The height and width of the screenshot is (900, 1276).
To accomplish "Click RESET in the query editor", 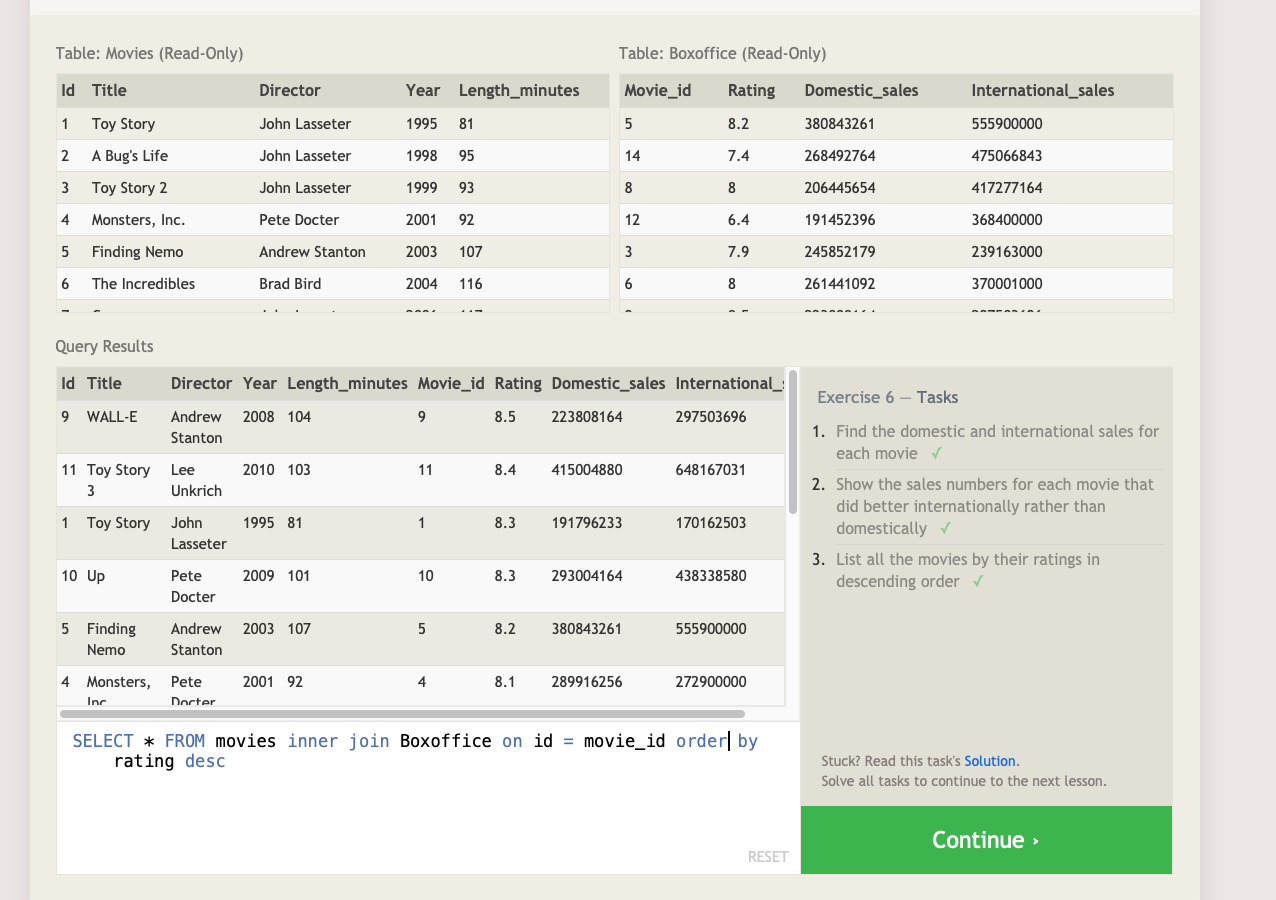I will (x=768, y=857).
